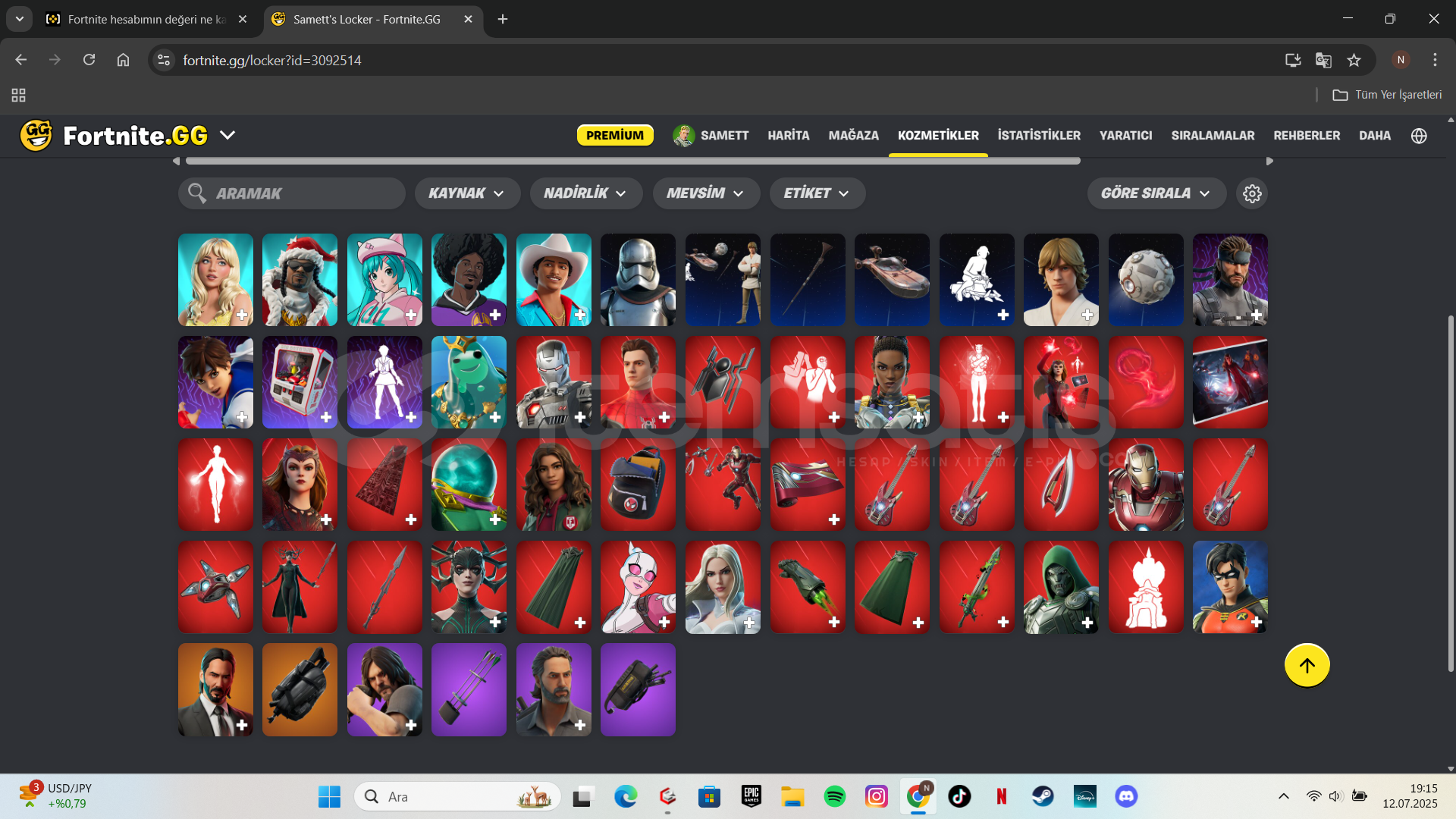This screenshot has width=1456, height=819.
Task: Open a new Chrome tab
Action: coord(503,19)
